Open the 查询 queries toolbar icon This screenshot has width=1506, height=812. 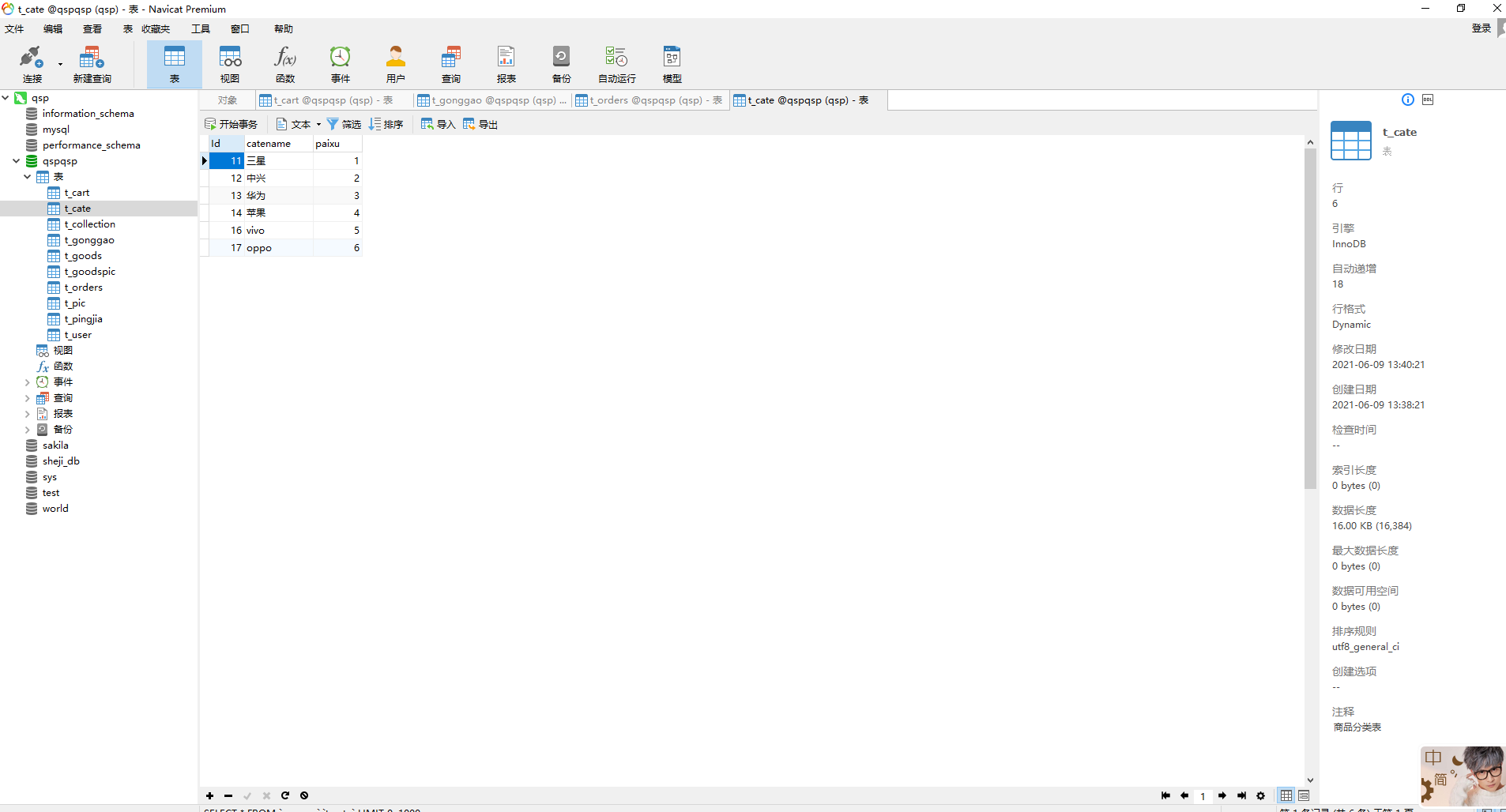point(451,64)
